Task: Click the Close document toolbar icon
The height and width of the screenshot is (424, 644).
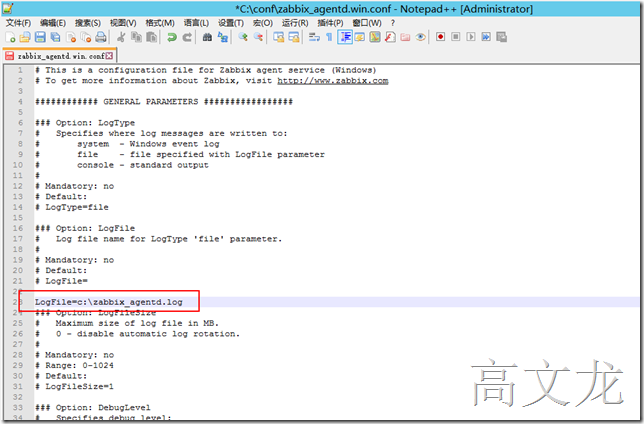Action: coord(71,37)
